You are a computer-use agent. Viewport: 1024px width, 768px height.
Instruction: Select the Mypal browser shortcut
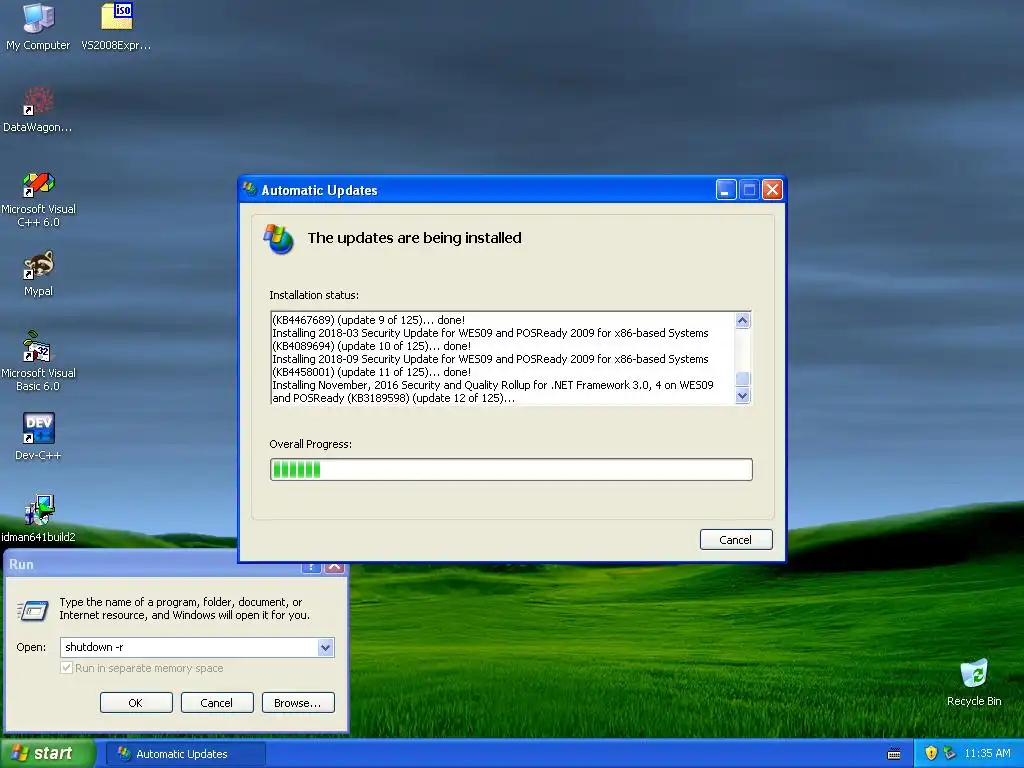click(x=38, y=274)
